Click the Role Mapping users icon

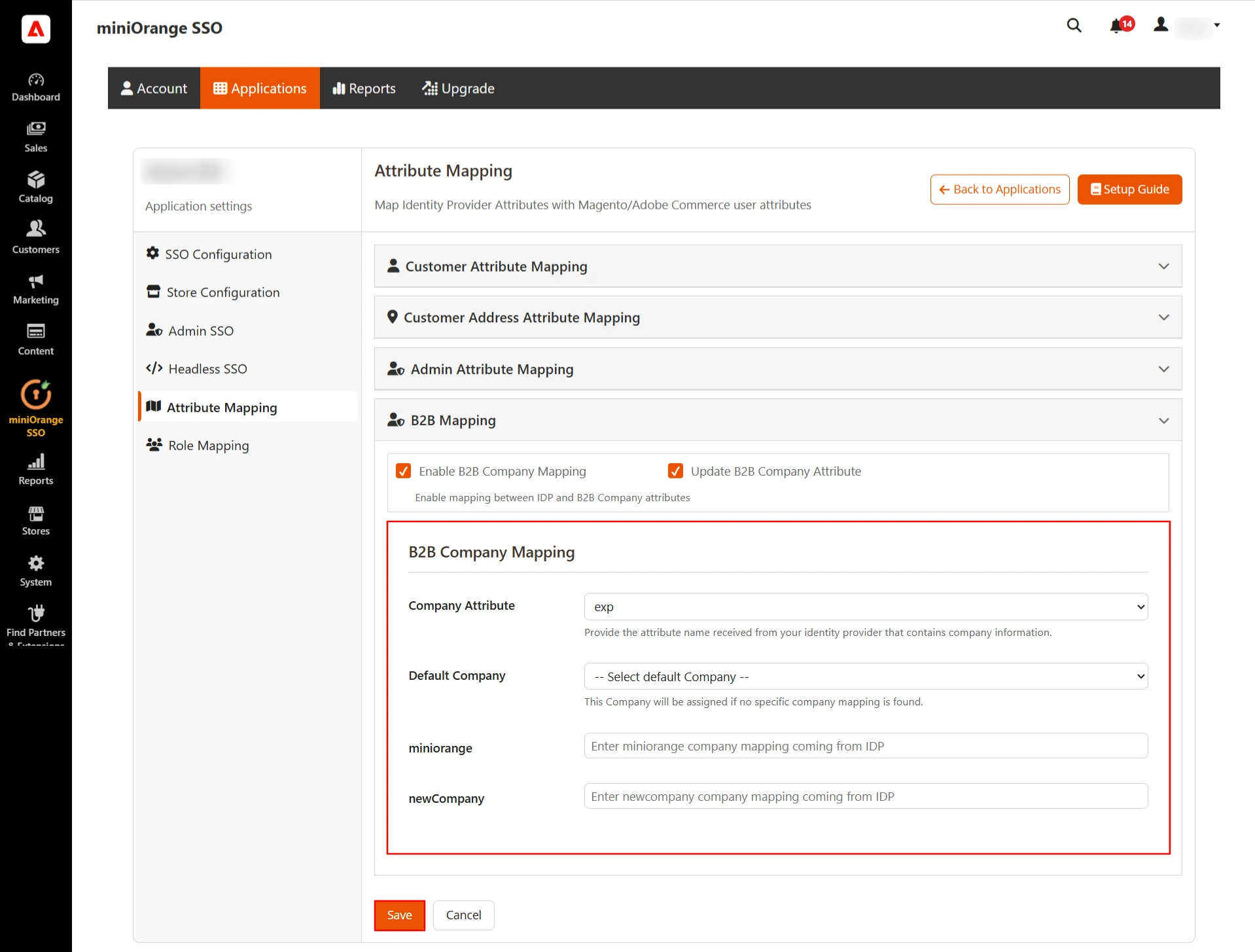click(154, 445)
